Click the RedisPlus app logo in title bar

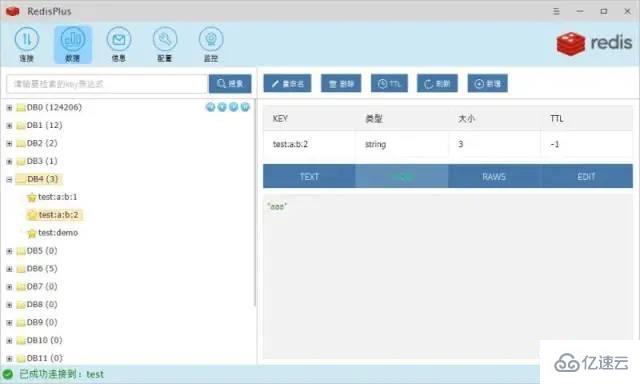13,11
